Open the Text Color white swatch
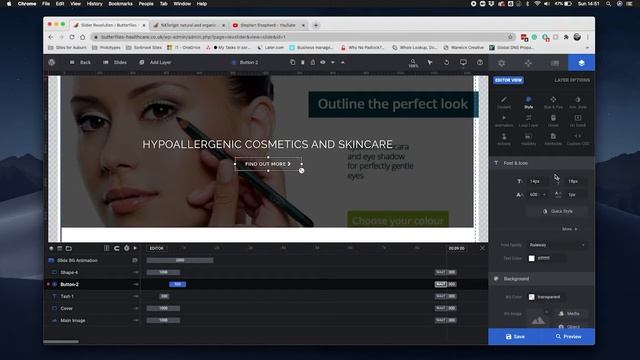 point(531,258)
